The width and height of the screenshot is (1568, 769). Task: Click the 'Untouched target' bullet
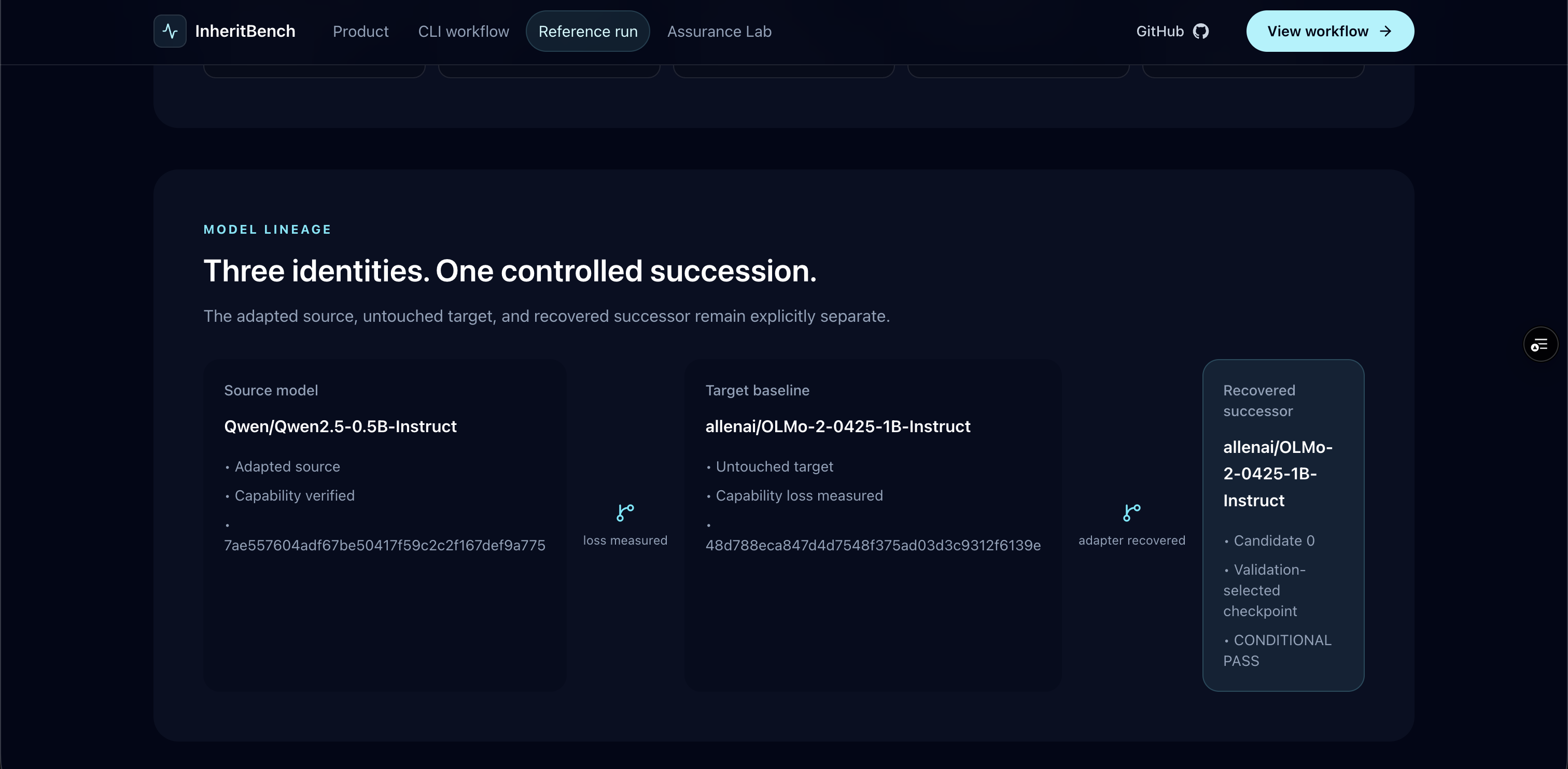[769, 466]
